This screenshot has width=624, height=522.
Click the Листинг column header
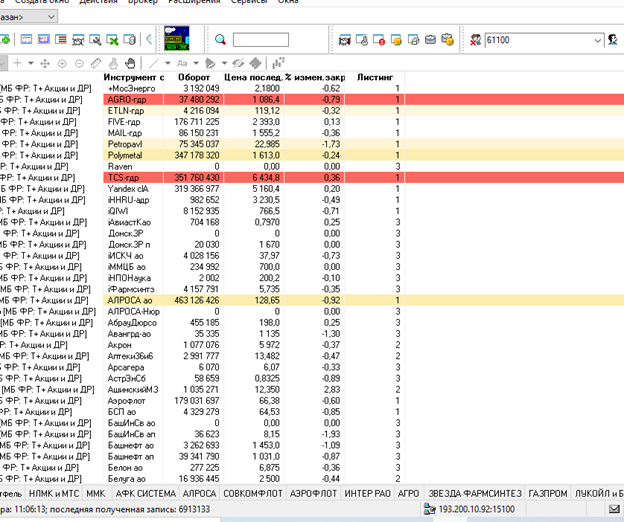pyautogui.click(x=375, y=77)
